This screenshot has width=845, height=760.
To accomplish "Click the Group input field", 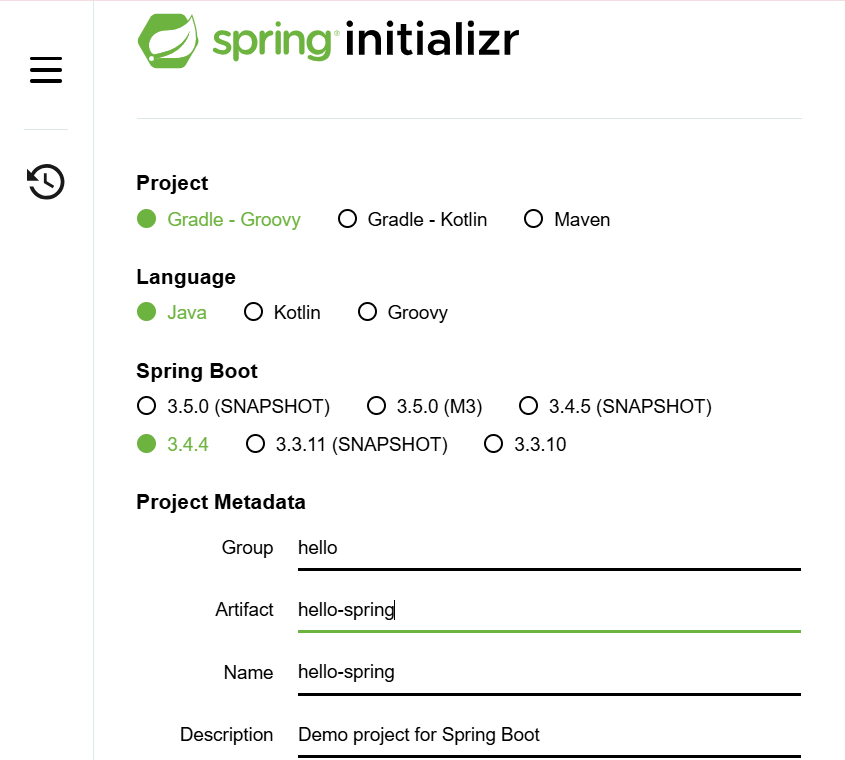I will point(549,548).
